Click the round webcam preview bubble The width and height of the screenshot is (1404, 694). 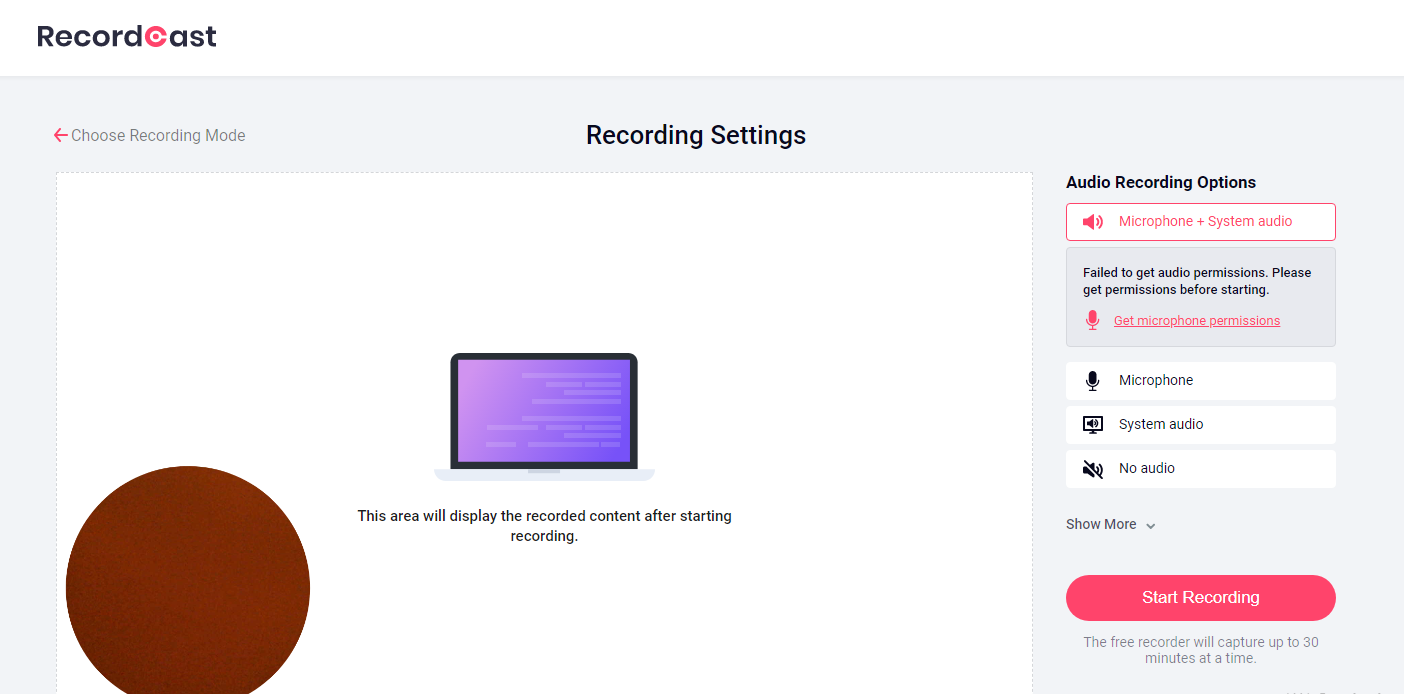(188, 581)
